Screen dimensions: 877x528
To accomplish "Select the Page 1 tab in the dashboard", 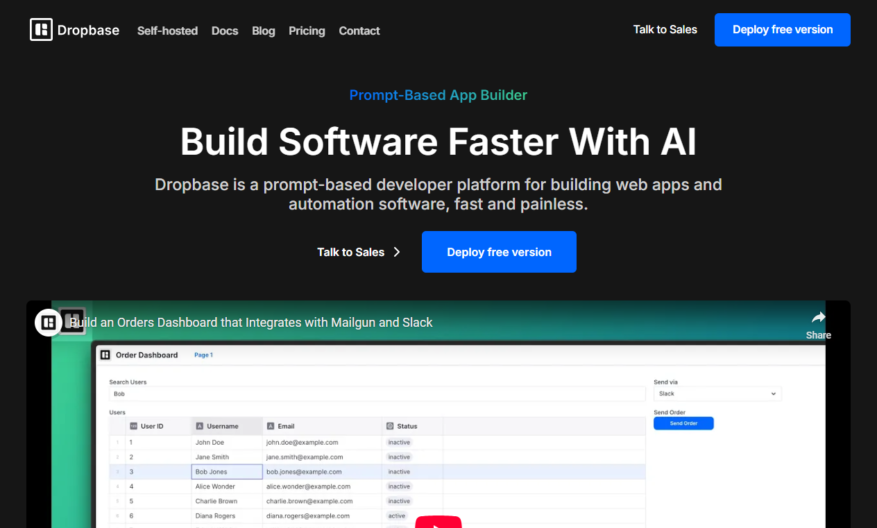I will (x=204, y=355).
